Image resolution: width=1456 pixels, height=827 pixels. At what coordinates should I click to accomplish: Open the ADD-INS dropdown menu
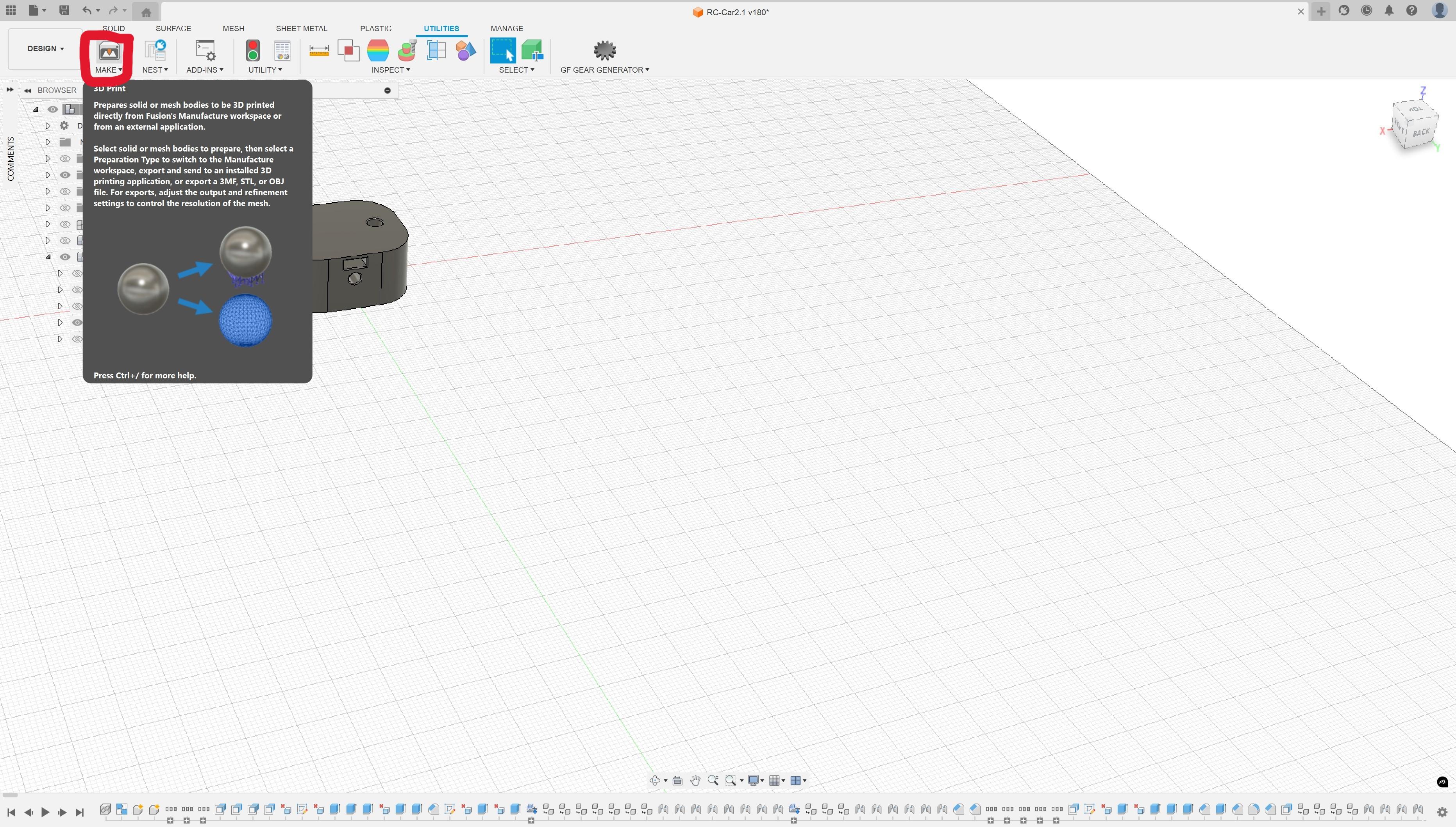pos(205,70)
